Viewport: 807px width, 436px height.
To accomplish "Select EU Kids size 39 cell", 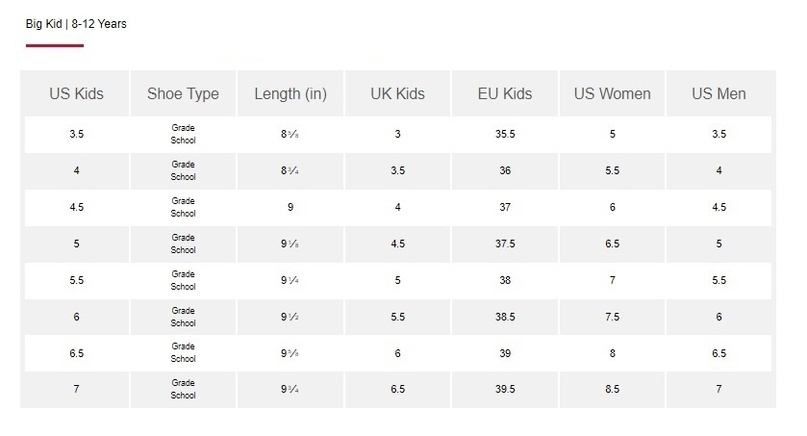I will coord(505,352).
